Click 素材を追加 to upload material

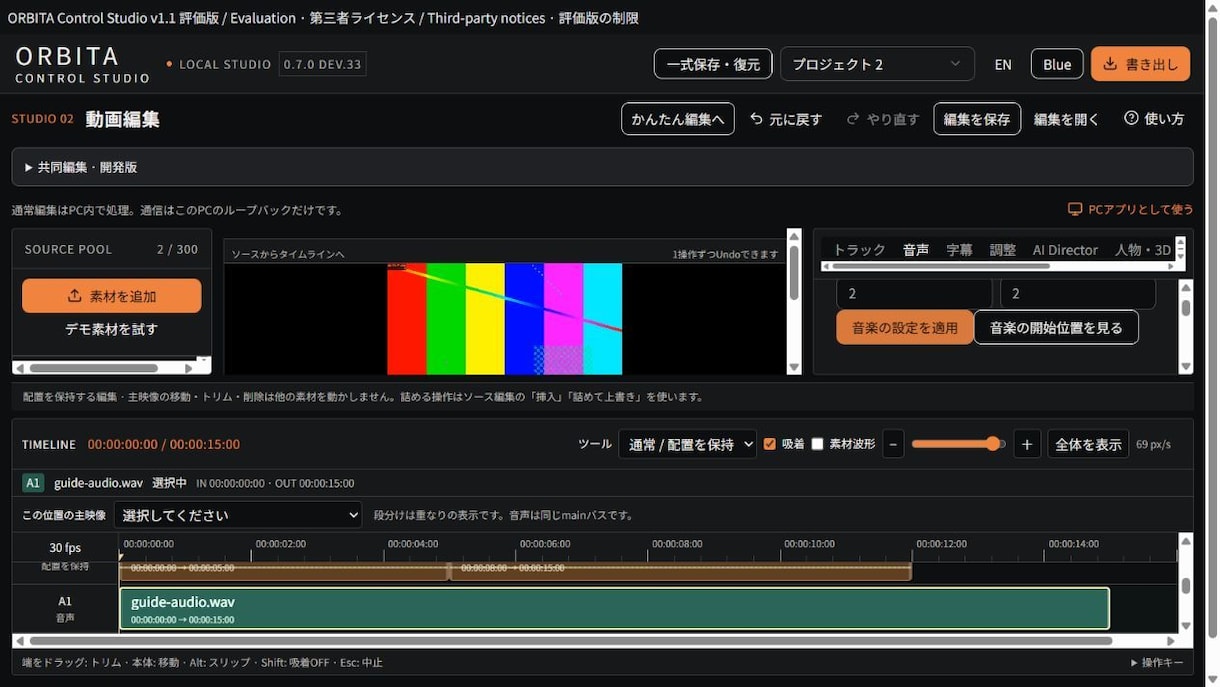(x=112, y=296)
